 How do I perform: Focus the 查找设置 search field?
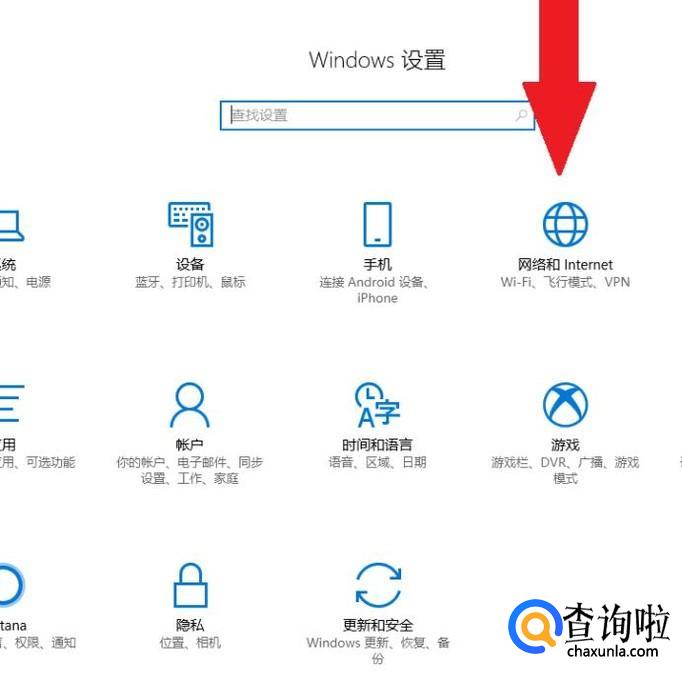point(377,115)
